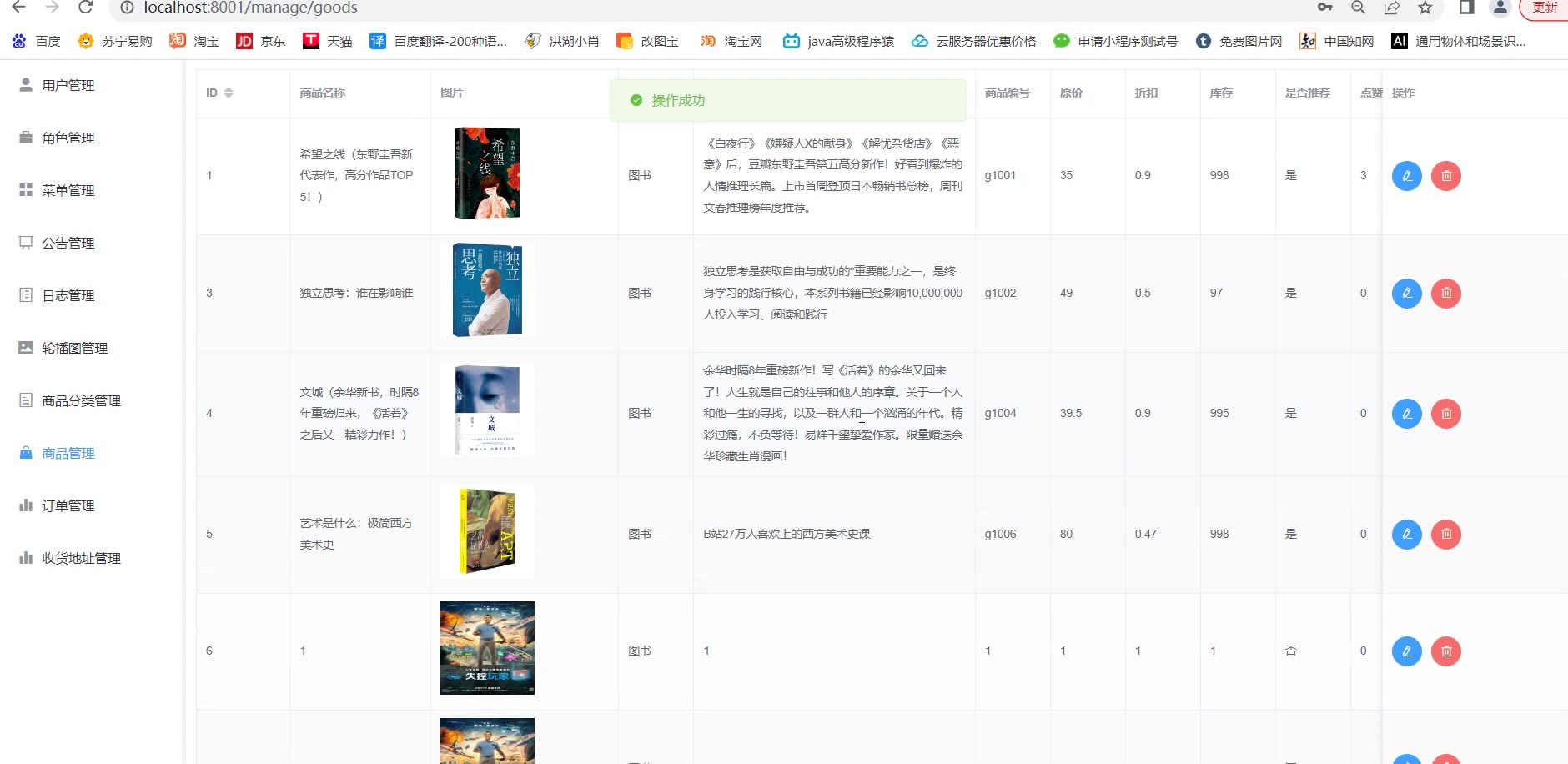Toggle the browser side panel icon
Viewport: 1568px width, 764px height.
(1466, 8)
